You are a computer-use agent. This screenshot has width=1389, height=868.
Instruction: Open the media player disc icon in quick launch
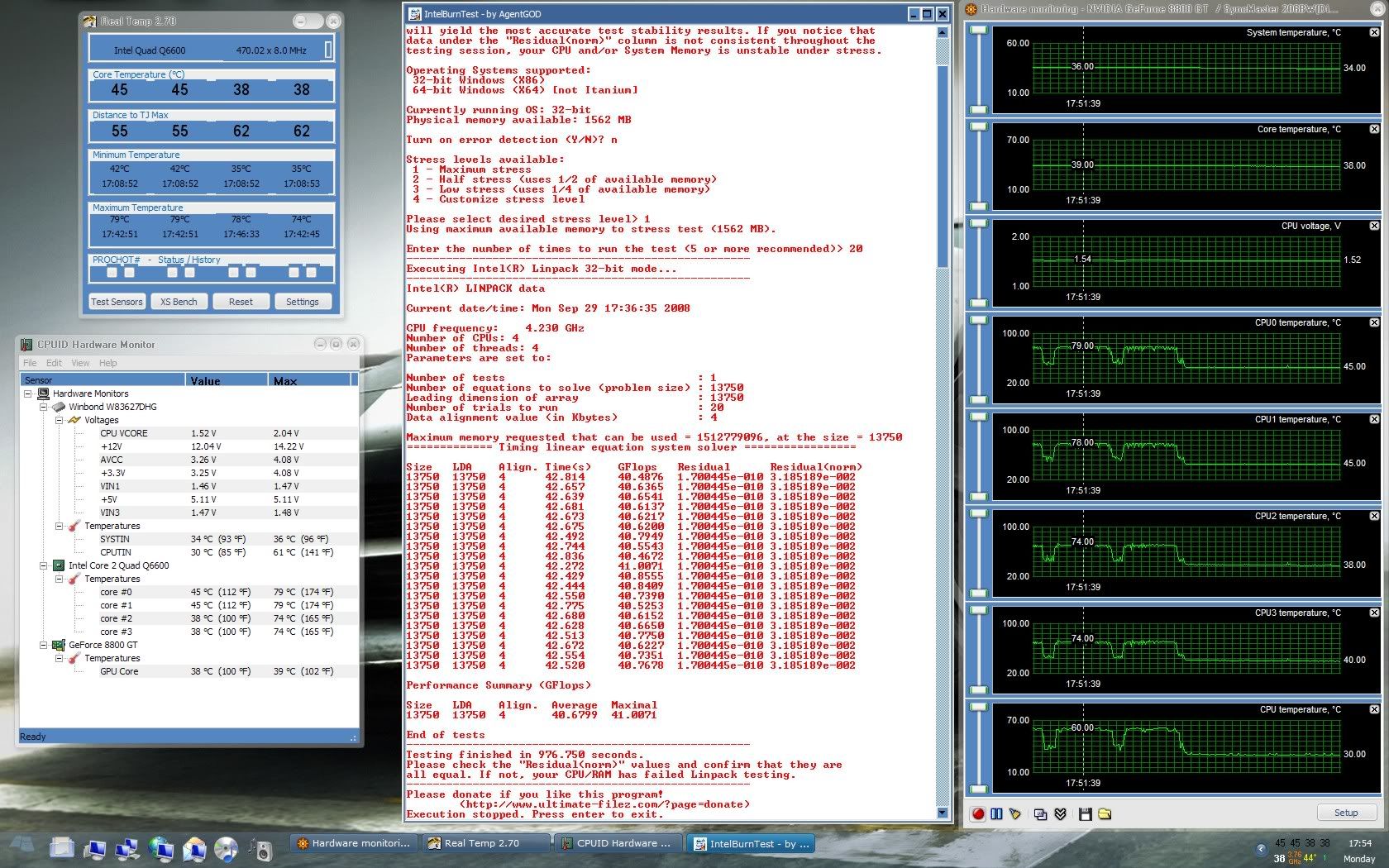[226, 848]
